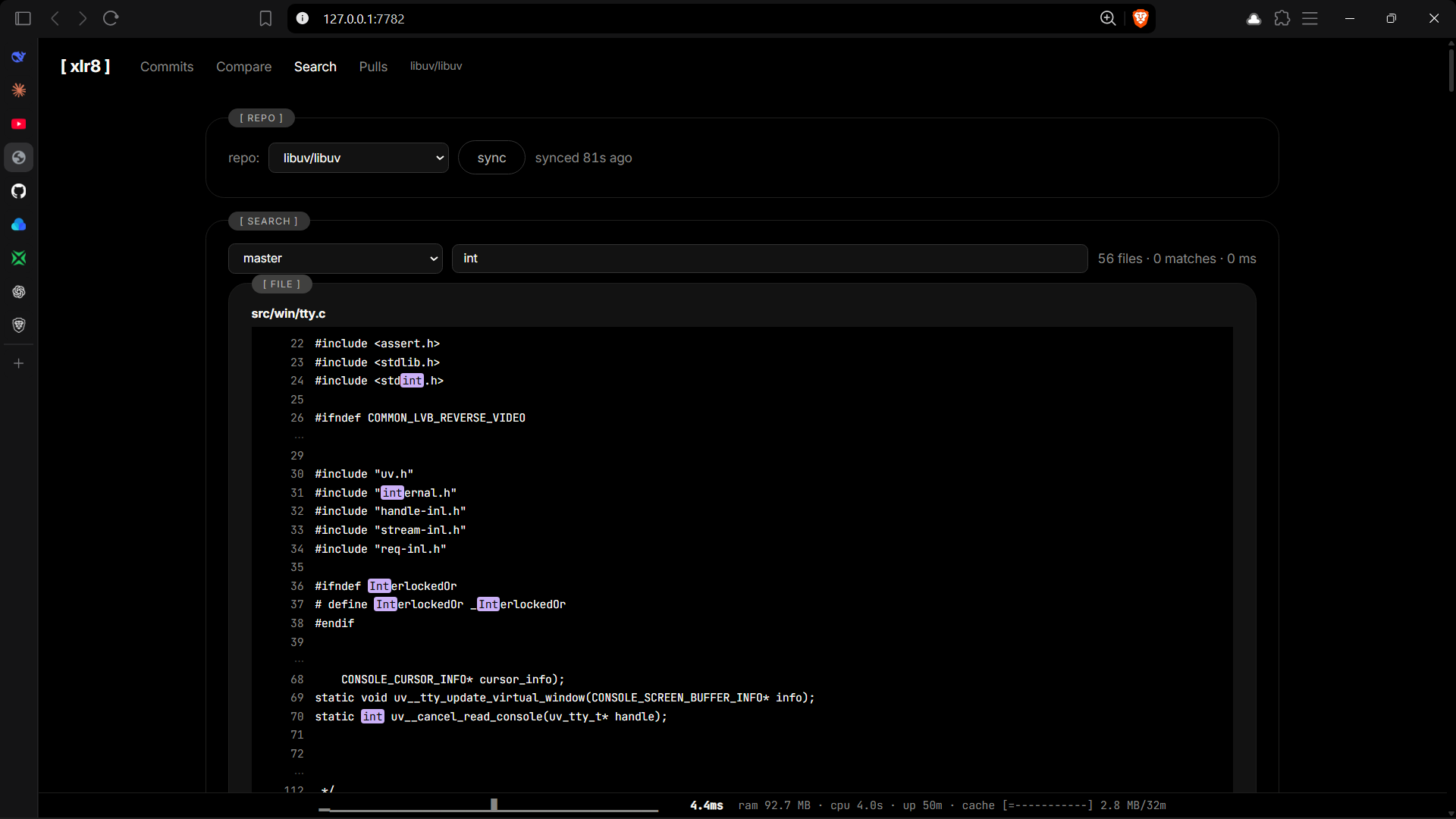Go back with the back arrow
This screenshot has width=1456, height=819.
tap(55, 18)
